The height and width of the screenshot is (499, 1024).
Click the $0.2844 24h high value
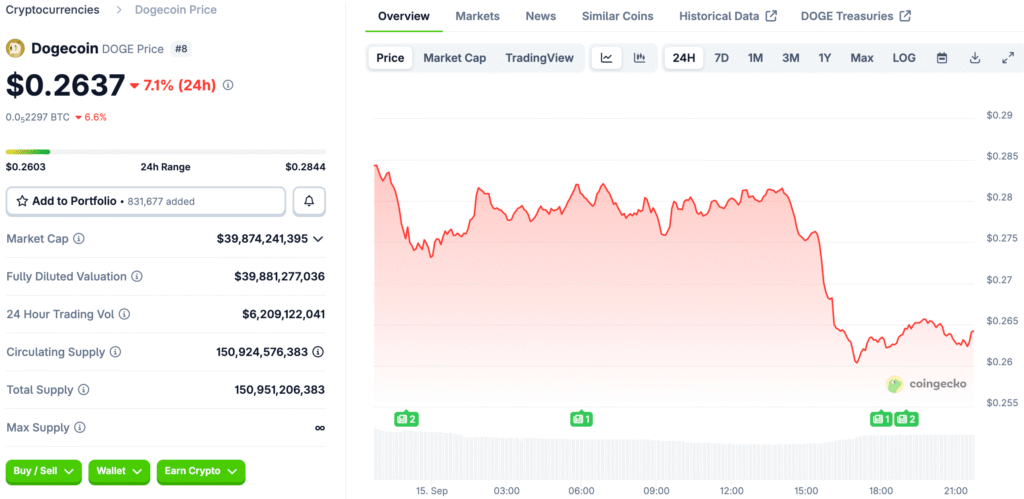point(305,167)
